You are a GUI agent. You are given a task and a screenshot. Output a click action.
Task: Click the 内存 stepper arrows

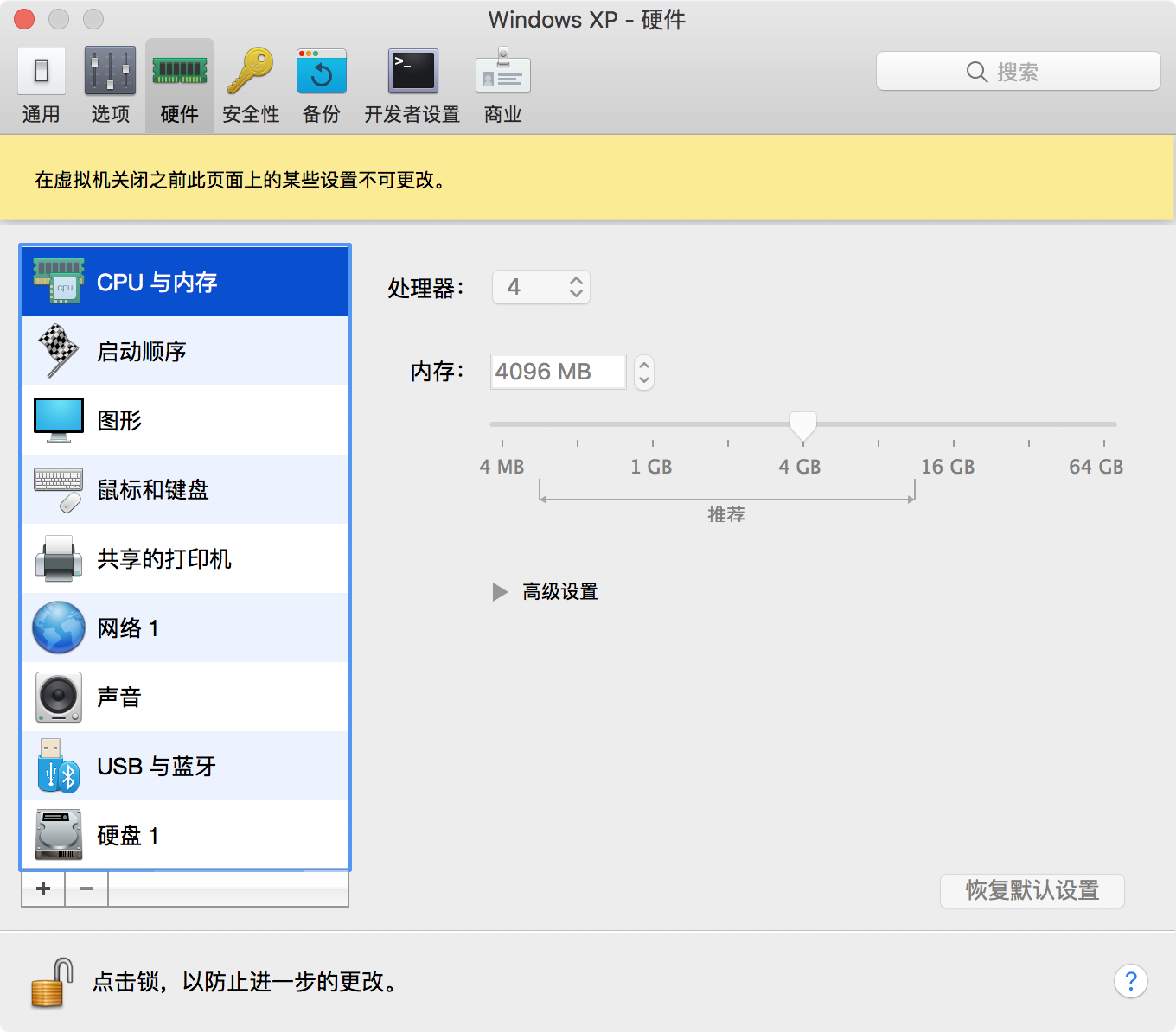pos(644,373)
